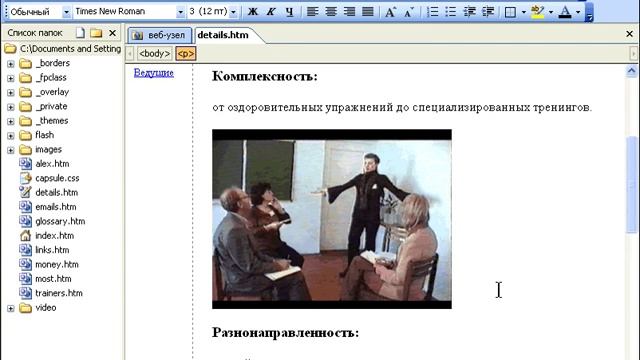
Task: Expand the _borders folder
Action: click(11, 64)
